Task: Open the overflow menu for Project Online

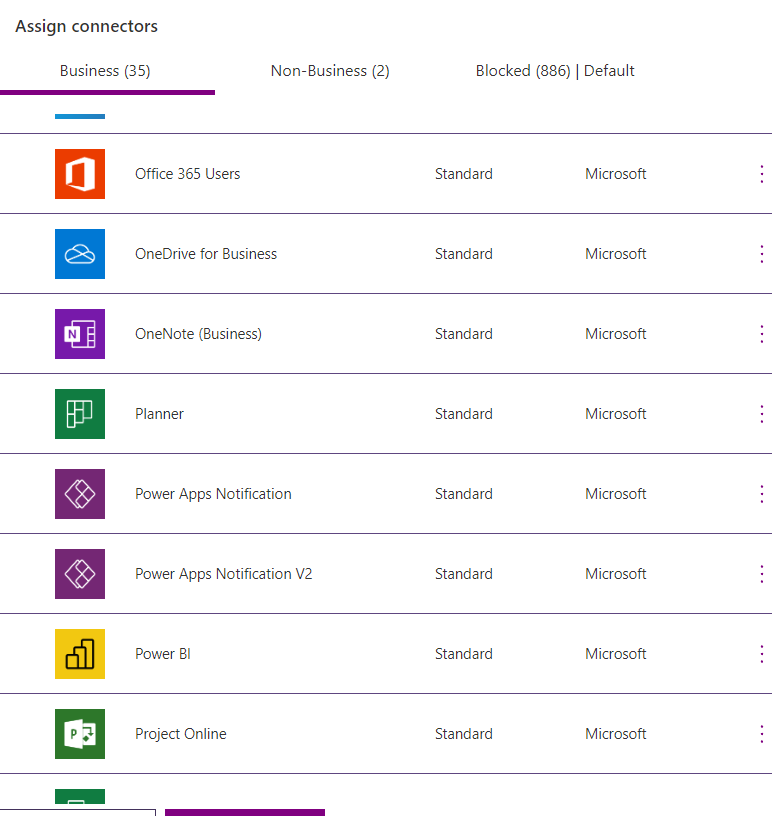Action: (x=762, y=733)
